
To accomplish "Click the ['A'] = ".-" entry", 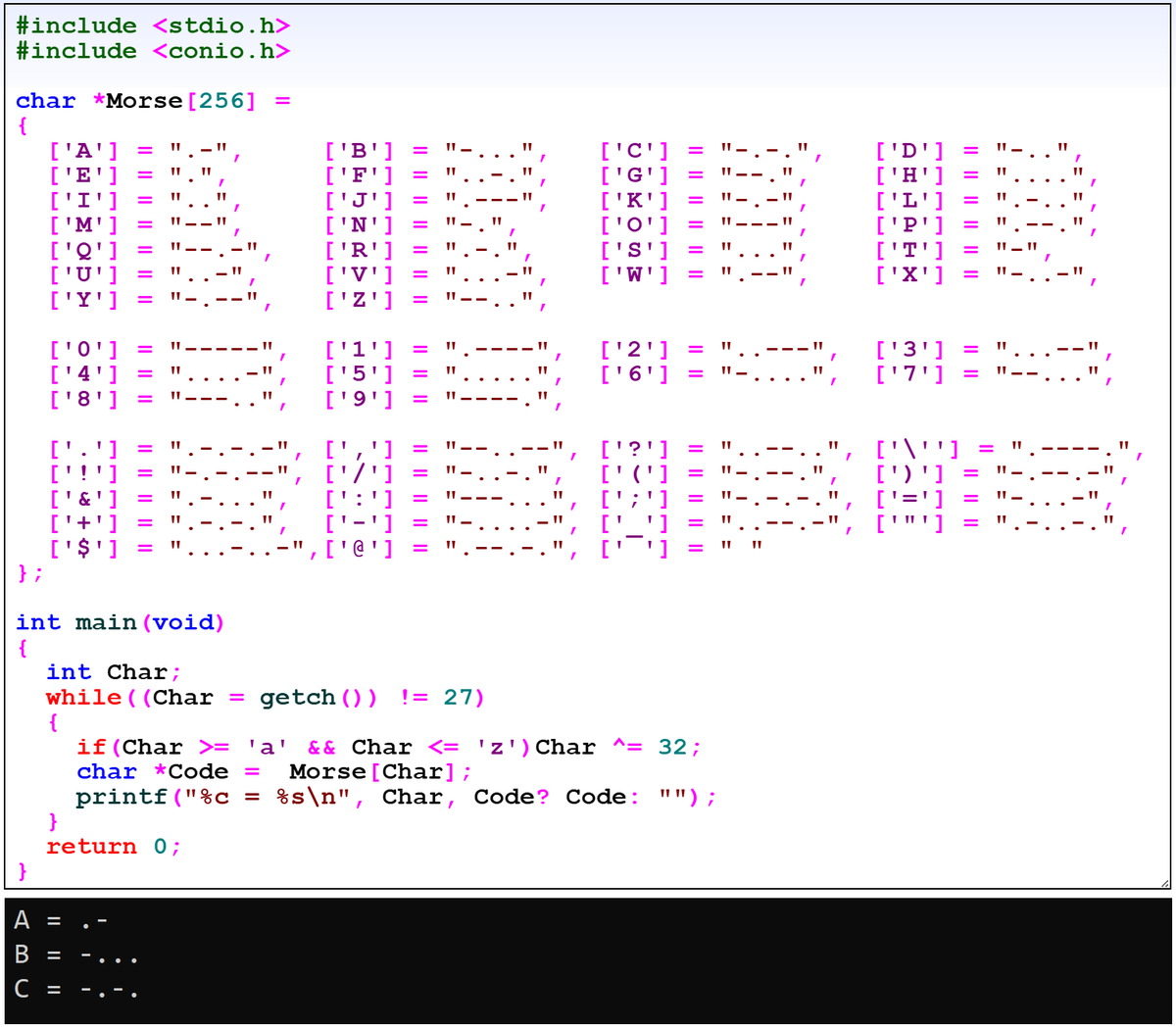I will 146,151.
